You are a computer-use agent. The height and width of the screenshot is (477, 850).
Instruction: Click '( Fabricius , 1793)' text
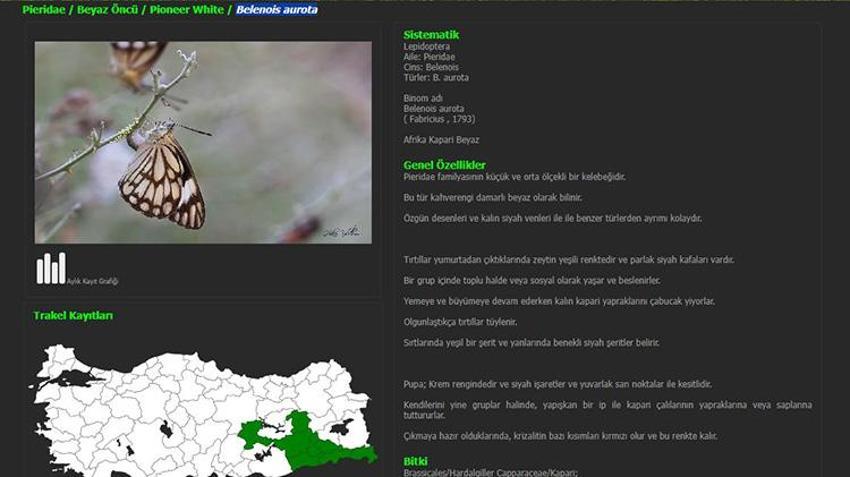click(x=439, y=119)
